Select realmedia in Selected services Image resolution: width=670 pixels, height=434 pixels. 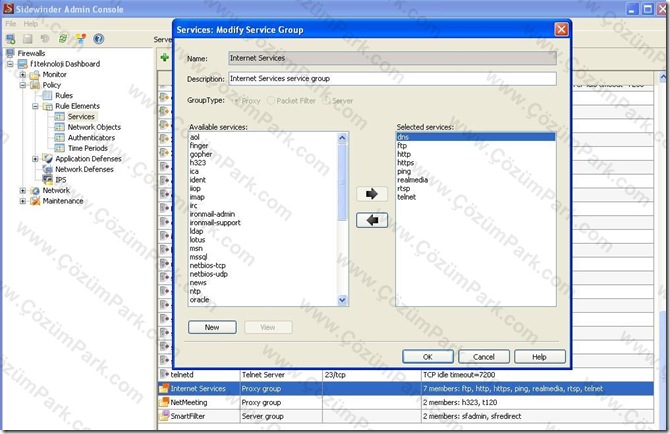[x=412, y=180]
